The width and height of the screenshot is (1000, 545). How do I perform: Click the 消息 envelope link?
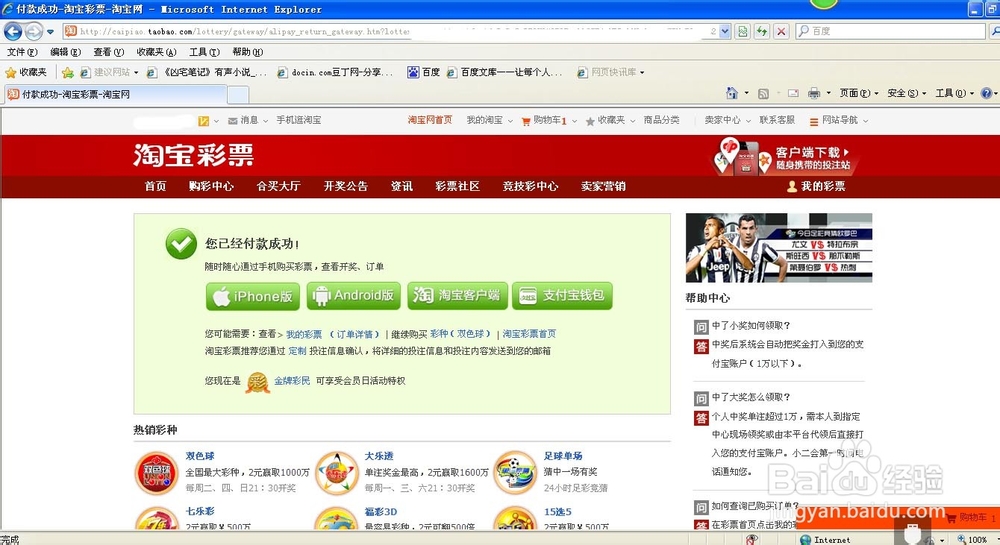[247, 120]
